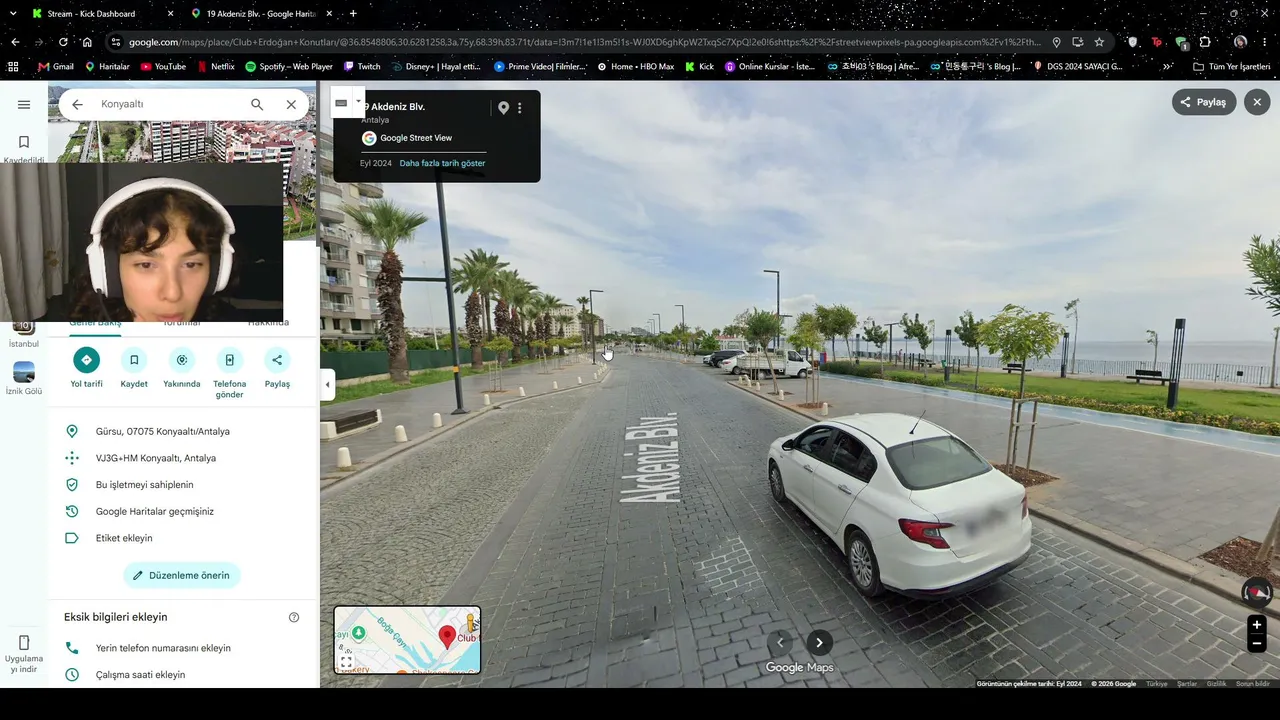1280x720 pixels.
Task: Open the Home • HBO Max bookmark
Action: 636,67
